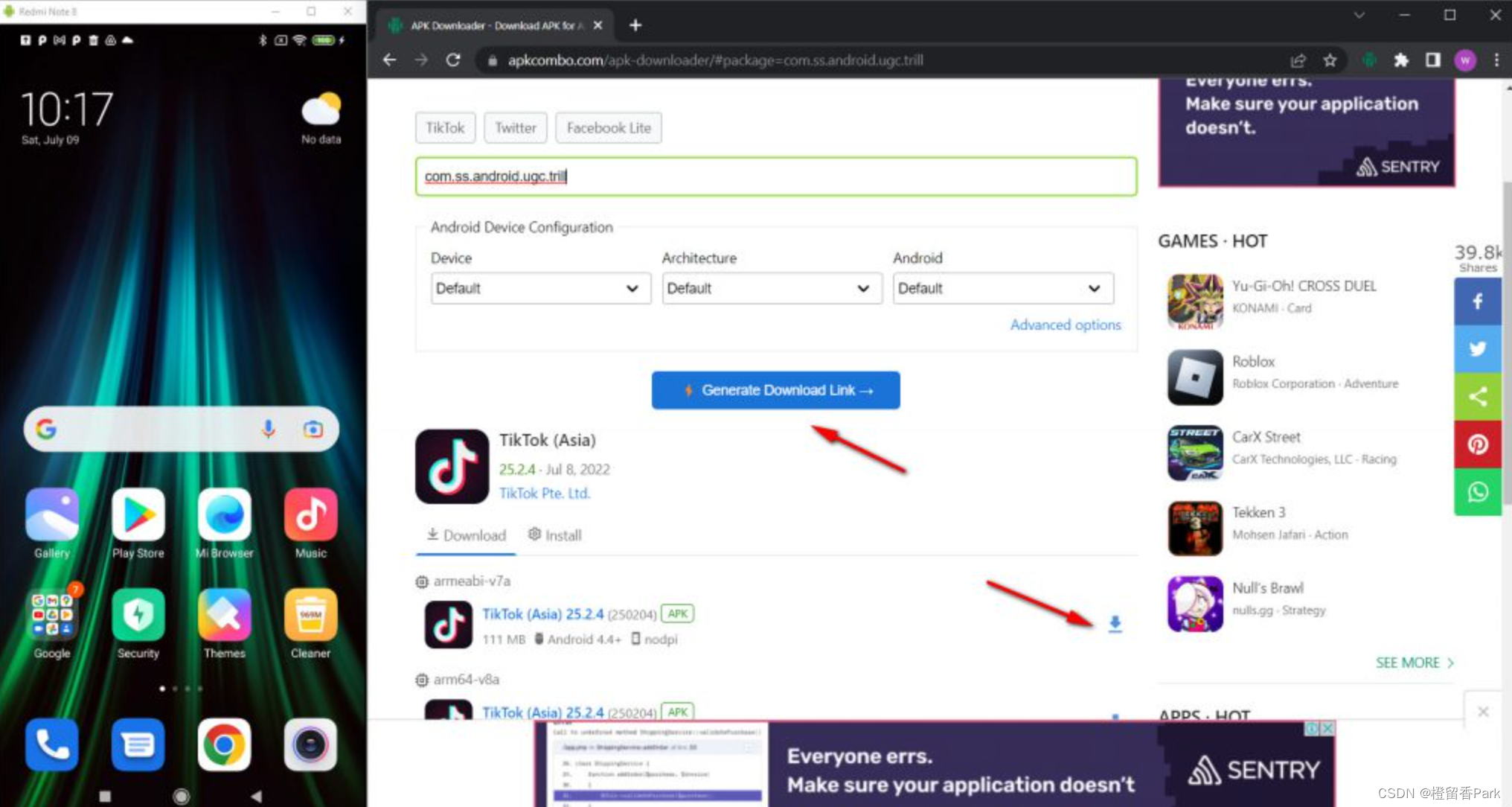Click the Twitter suggestion button
This screenshot has width=1512, height=807.
click(x=516, y=128)
